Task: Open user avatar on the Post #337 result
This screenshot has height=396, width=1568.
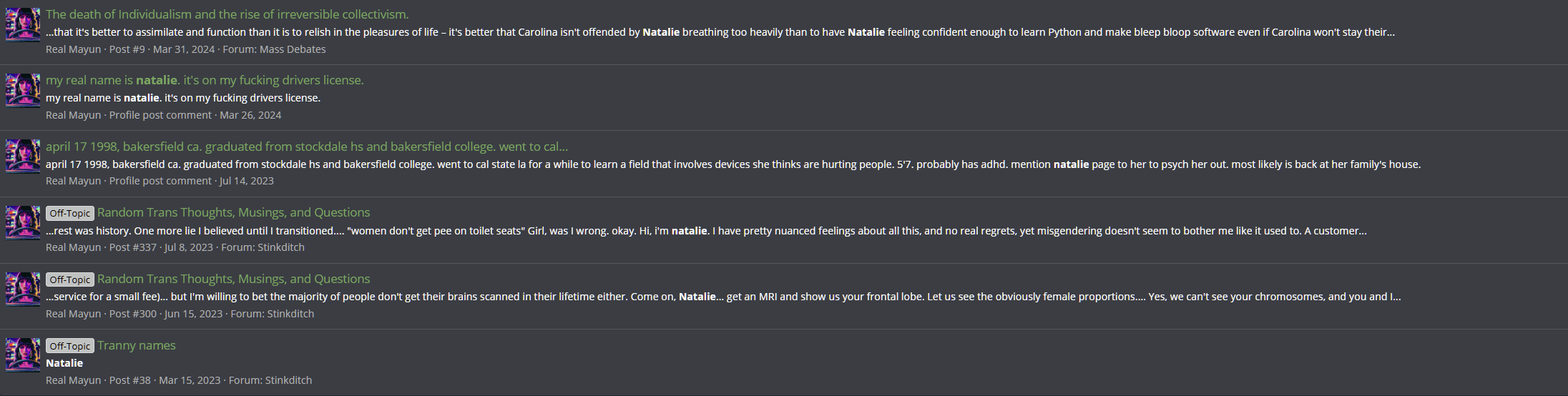Action: [23, 223]
